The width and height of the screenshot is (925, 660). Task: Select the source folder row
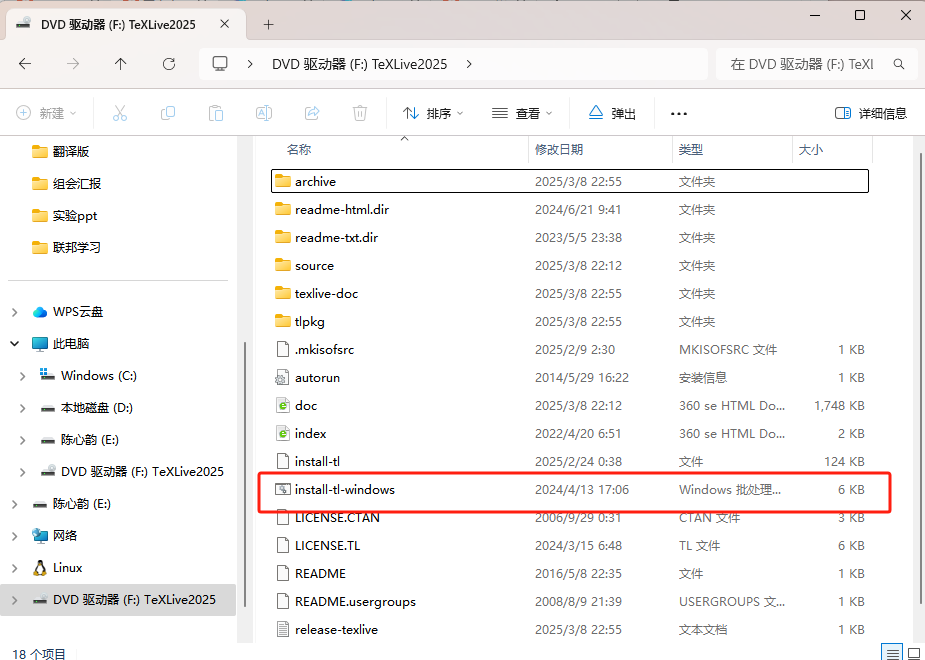click(x=570, y=265)
